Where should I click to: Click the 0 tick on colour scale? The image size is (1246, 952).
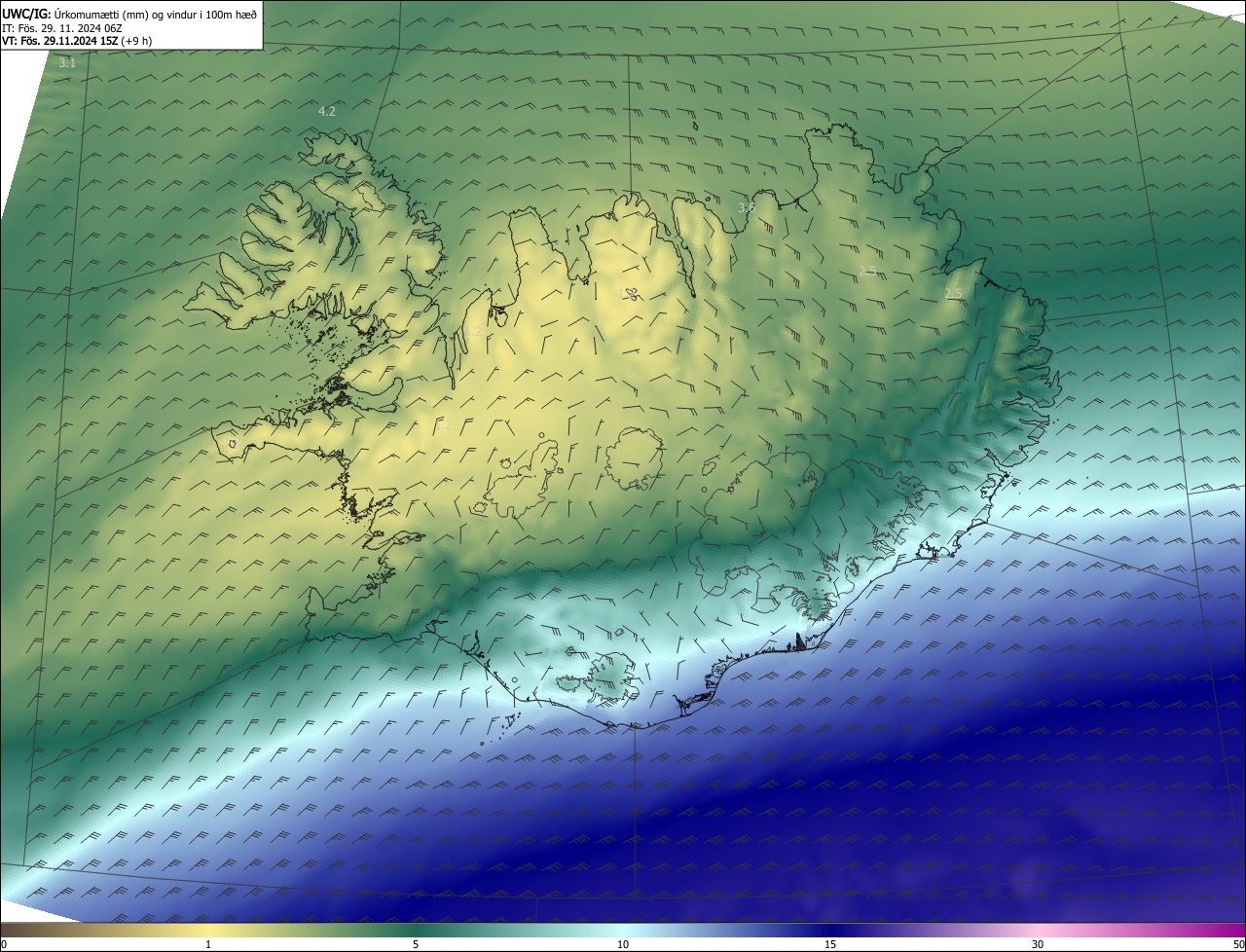pos(4,944)
